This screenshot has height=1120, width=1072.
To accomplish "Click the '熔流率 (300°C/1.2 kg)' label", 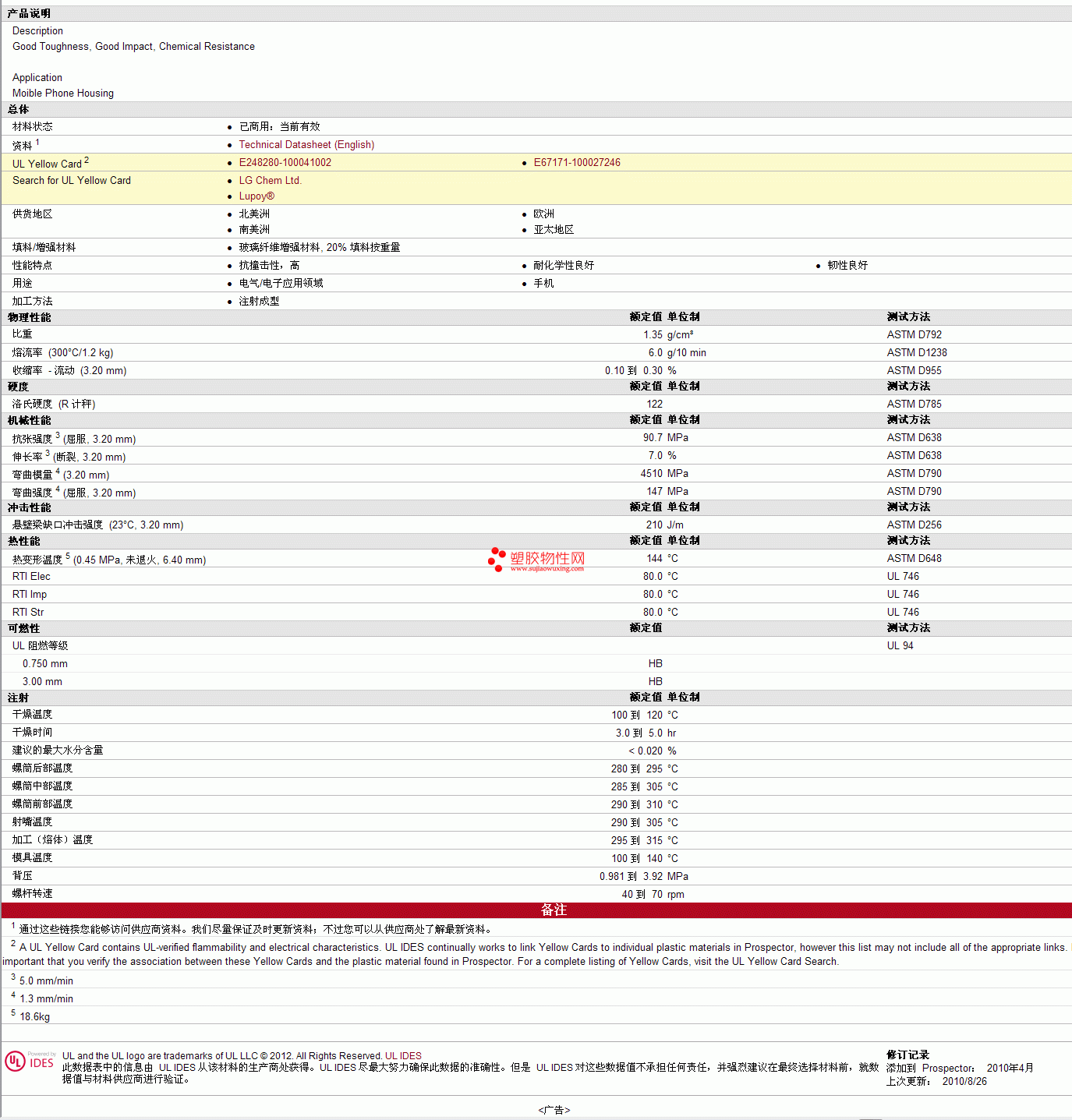I will (x=63, y=353).
